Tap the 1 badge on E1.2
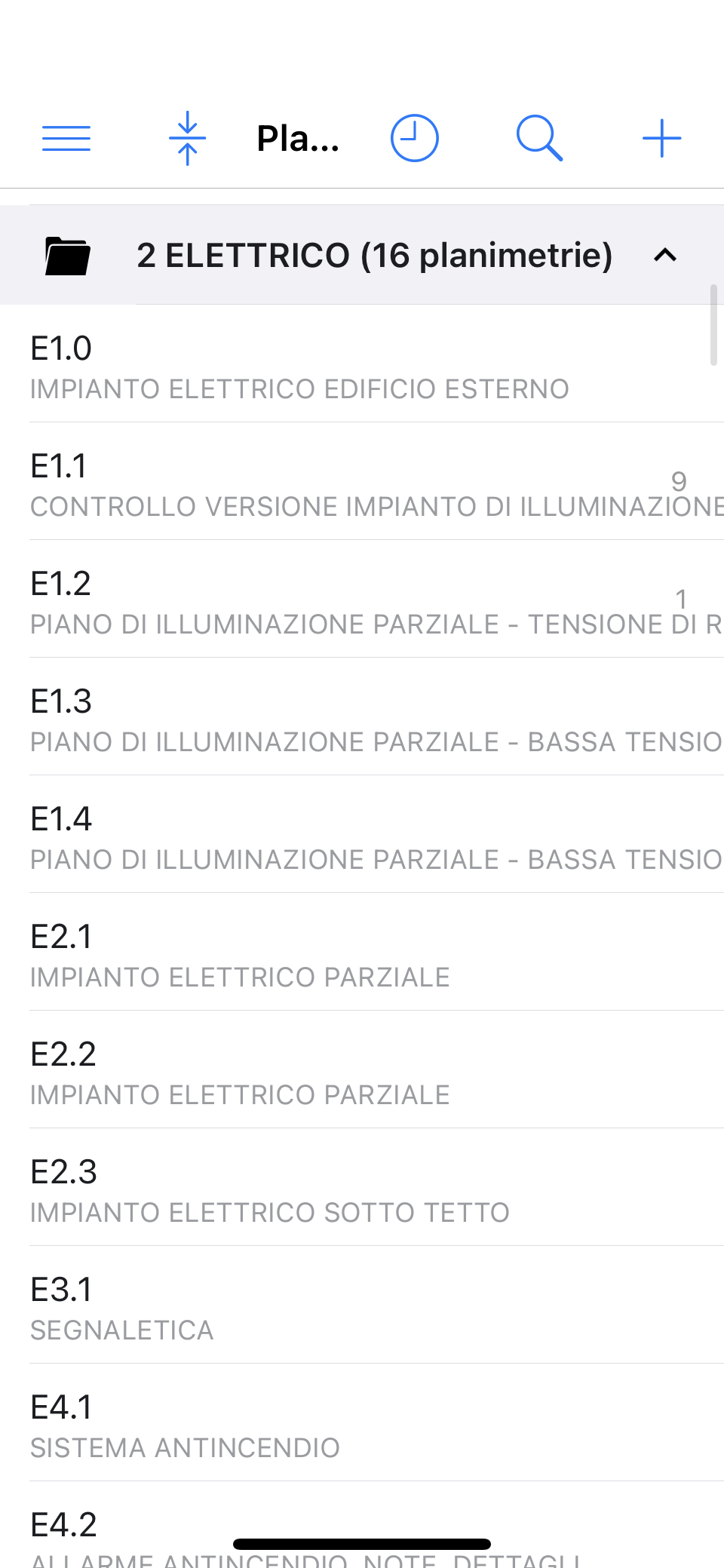 coord(681,599)
